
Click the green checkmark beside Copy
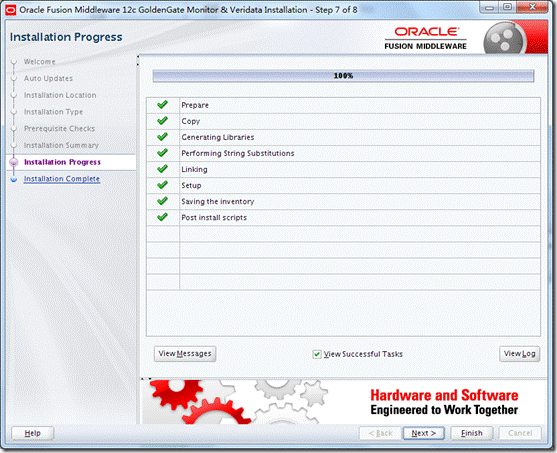(162, 120)
